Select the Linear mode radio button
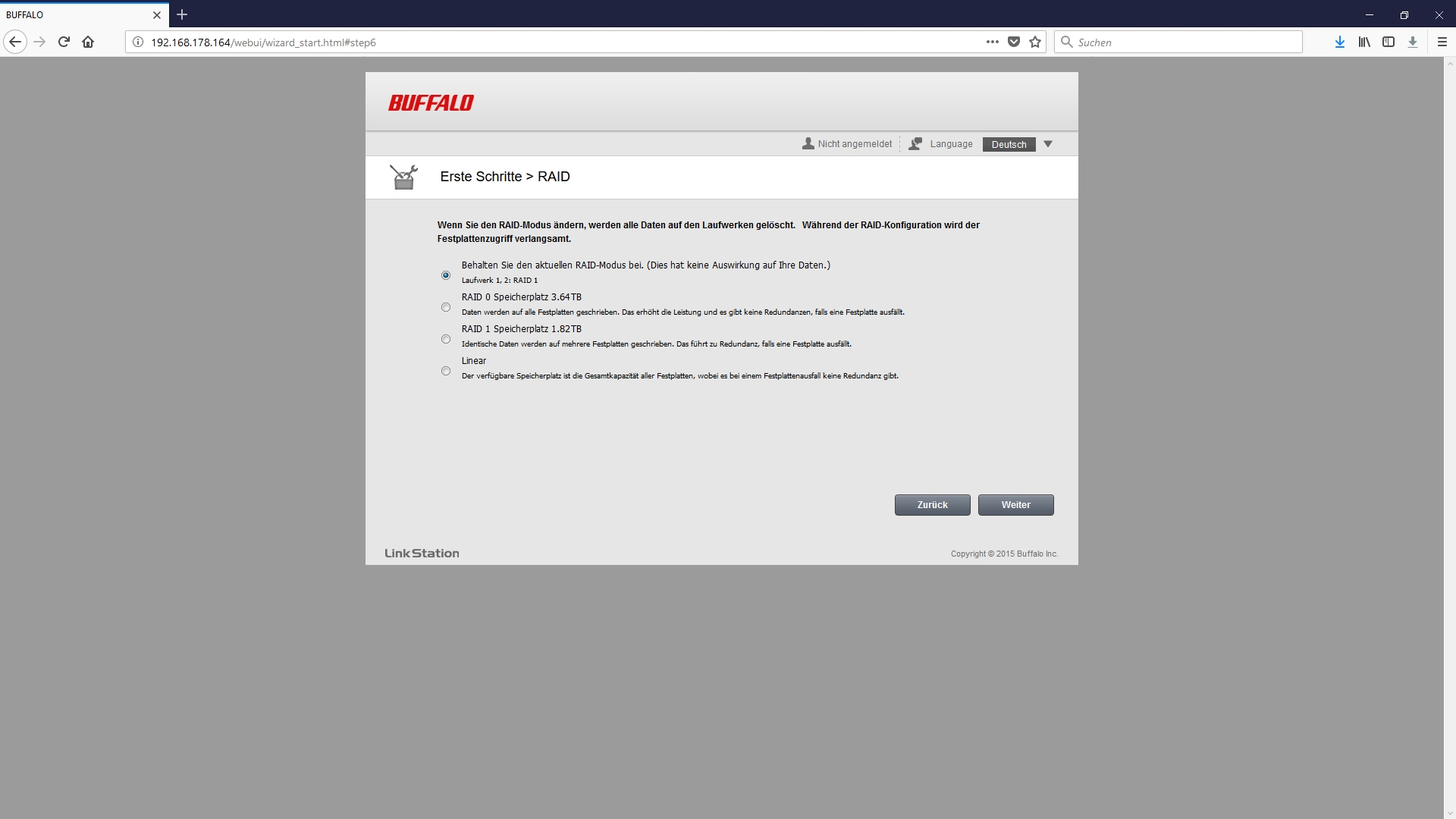 click(x=446, y=371)
